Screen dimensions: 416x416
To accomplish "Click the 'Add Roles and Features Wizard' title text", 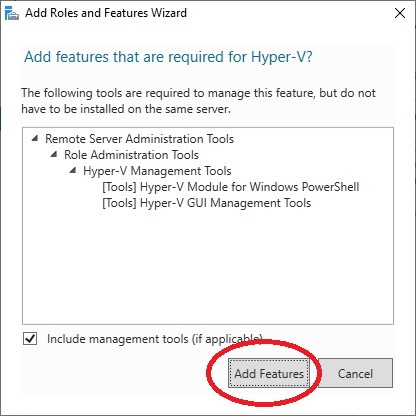I will click(106, 13).
